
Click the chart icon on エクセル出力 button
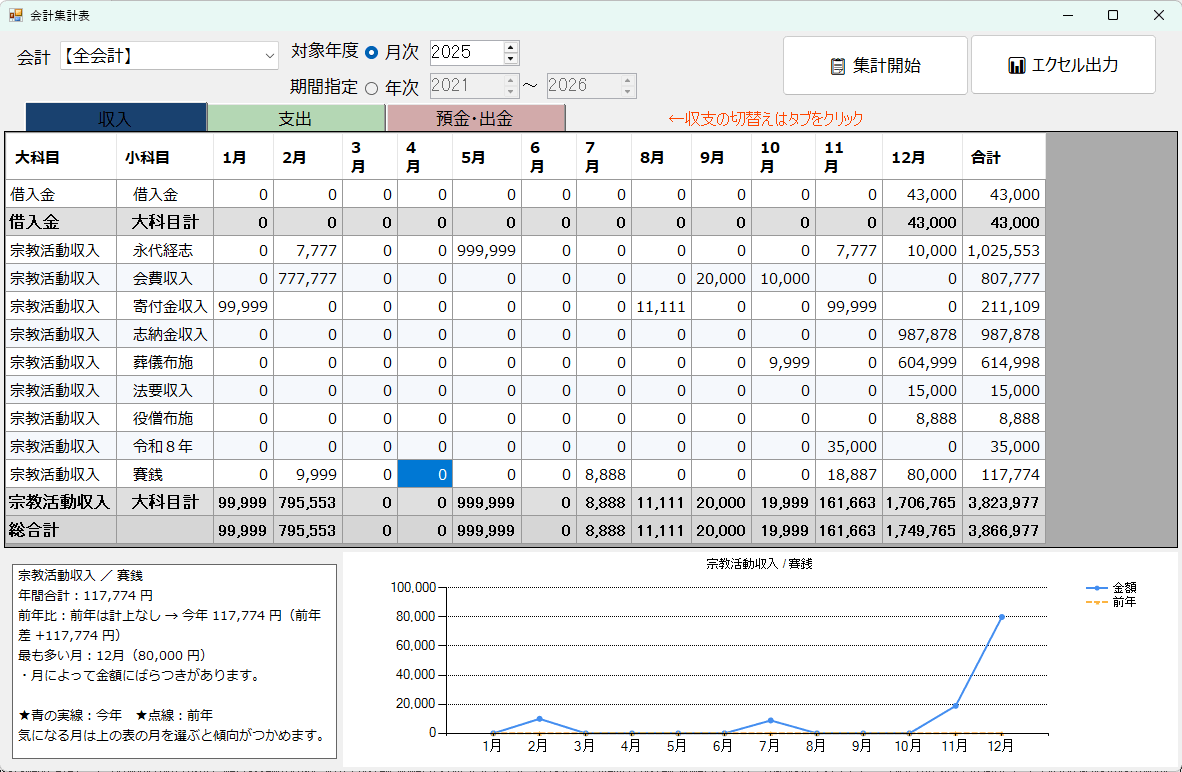[x=1016, y=66]
